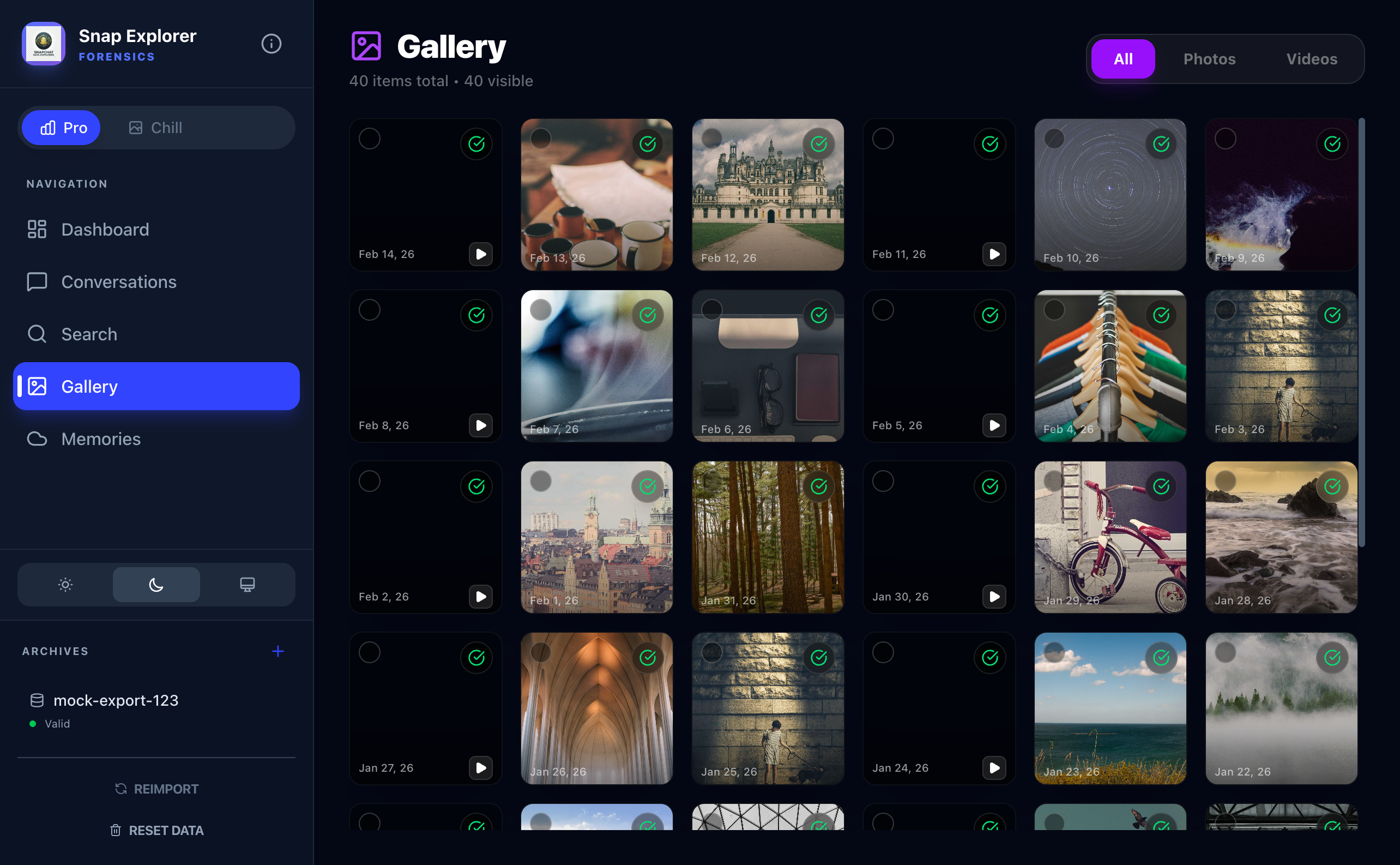Select the Feb 12 castle photo checkbox
Viewport: 1400px width, 865px height.
click(x=711, y=137)
